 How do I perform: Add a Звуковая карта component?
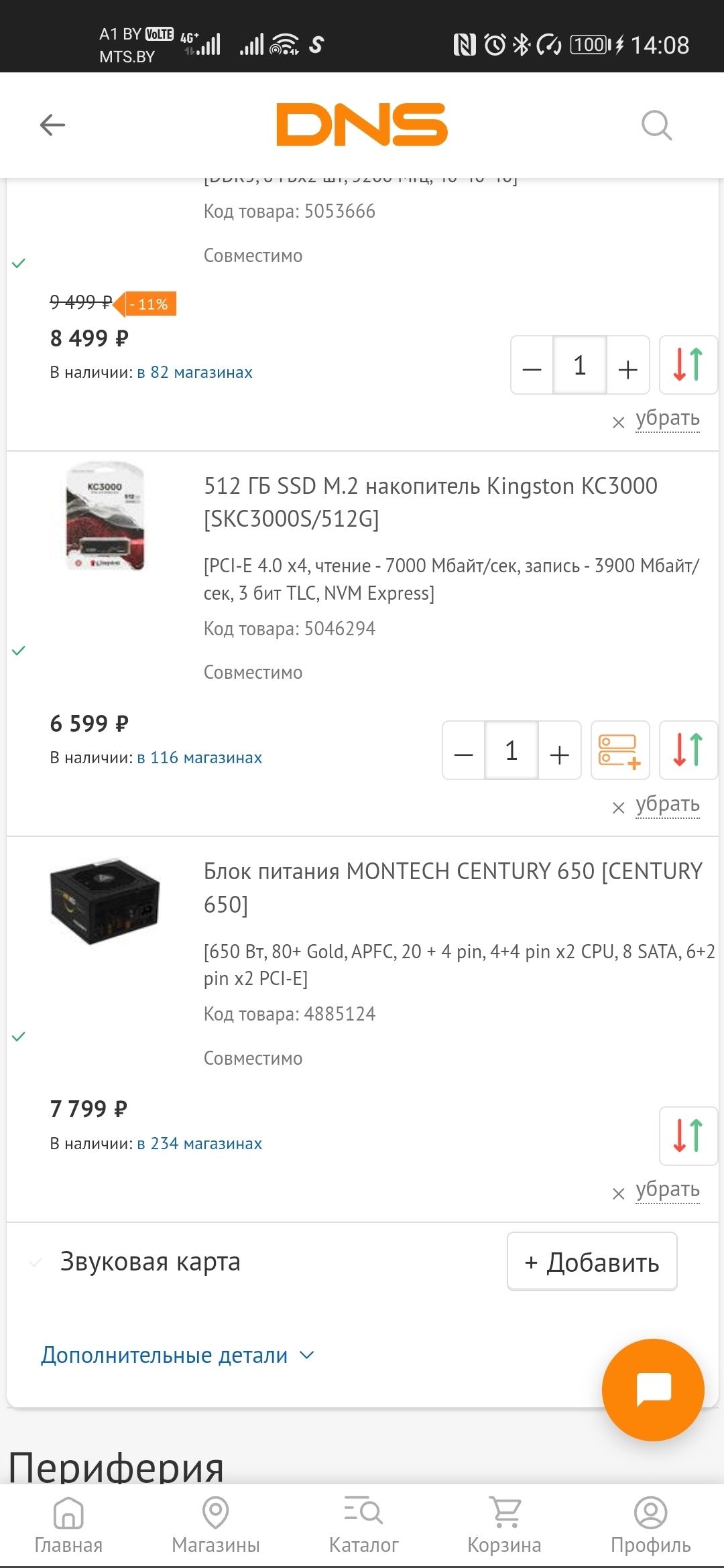[x=592, y=1262]
